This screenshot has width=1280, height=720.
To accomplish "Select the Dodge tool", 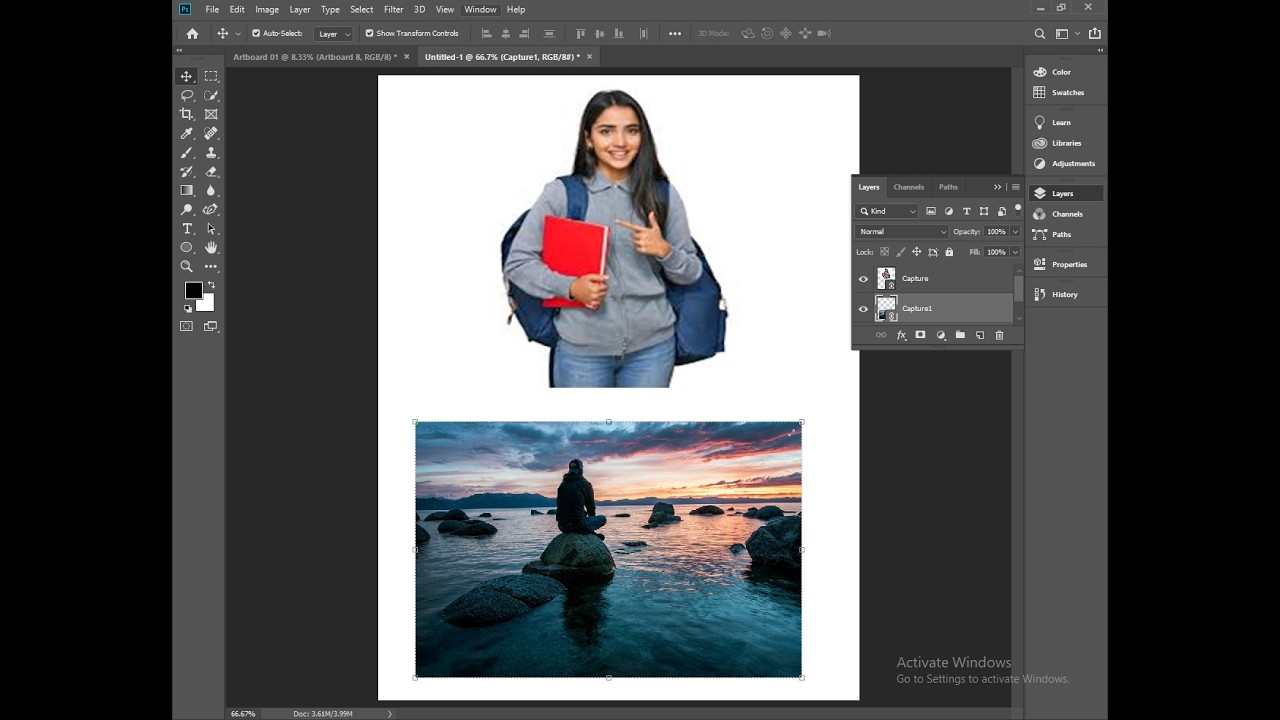I will [187, 210].
